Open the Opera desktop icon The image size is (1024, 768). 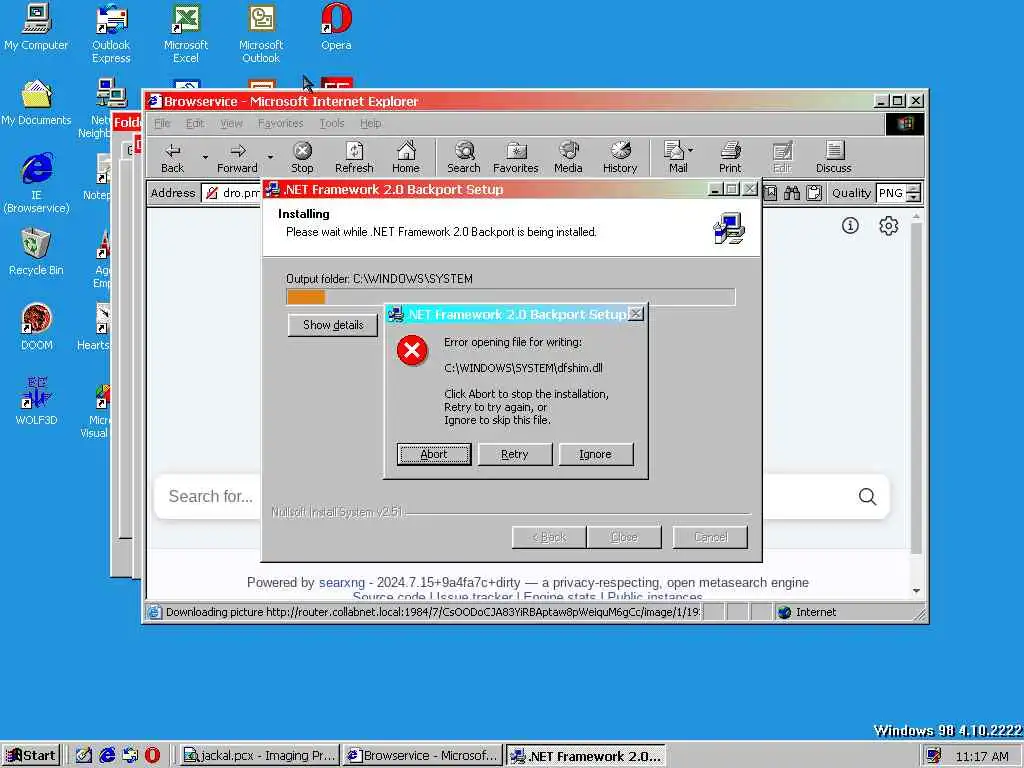click(336, 27)
